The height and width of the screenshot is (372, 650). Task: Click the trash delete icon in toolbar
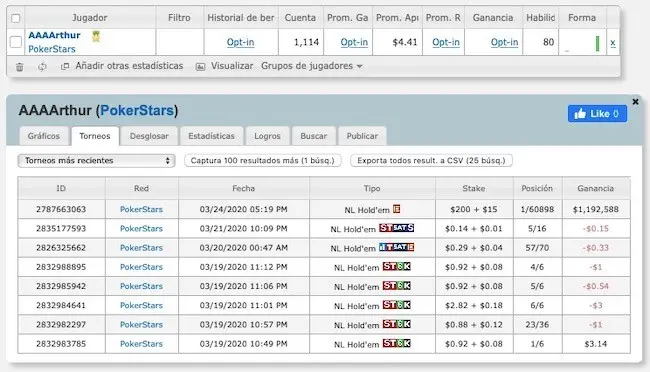click(x=19, y=67)
